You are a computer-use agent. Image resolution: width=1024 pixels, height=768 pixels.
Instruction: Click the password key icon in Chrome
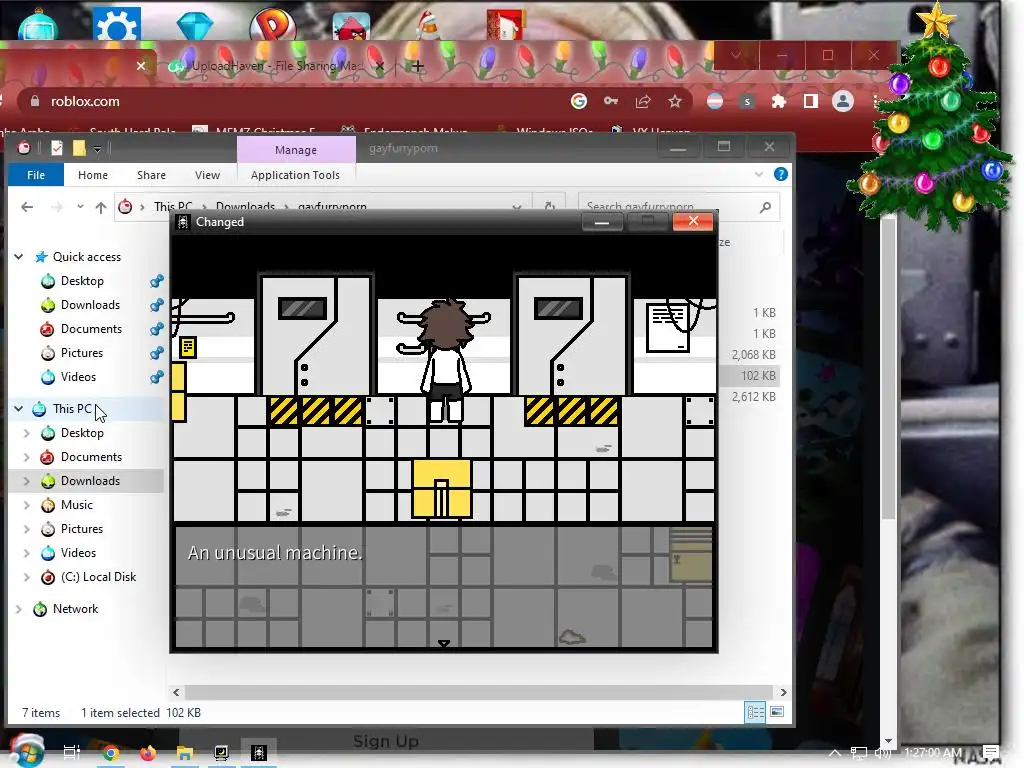pos(611,101)
